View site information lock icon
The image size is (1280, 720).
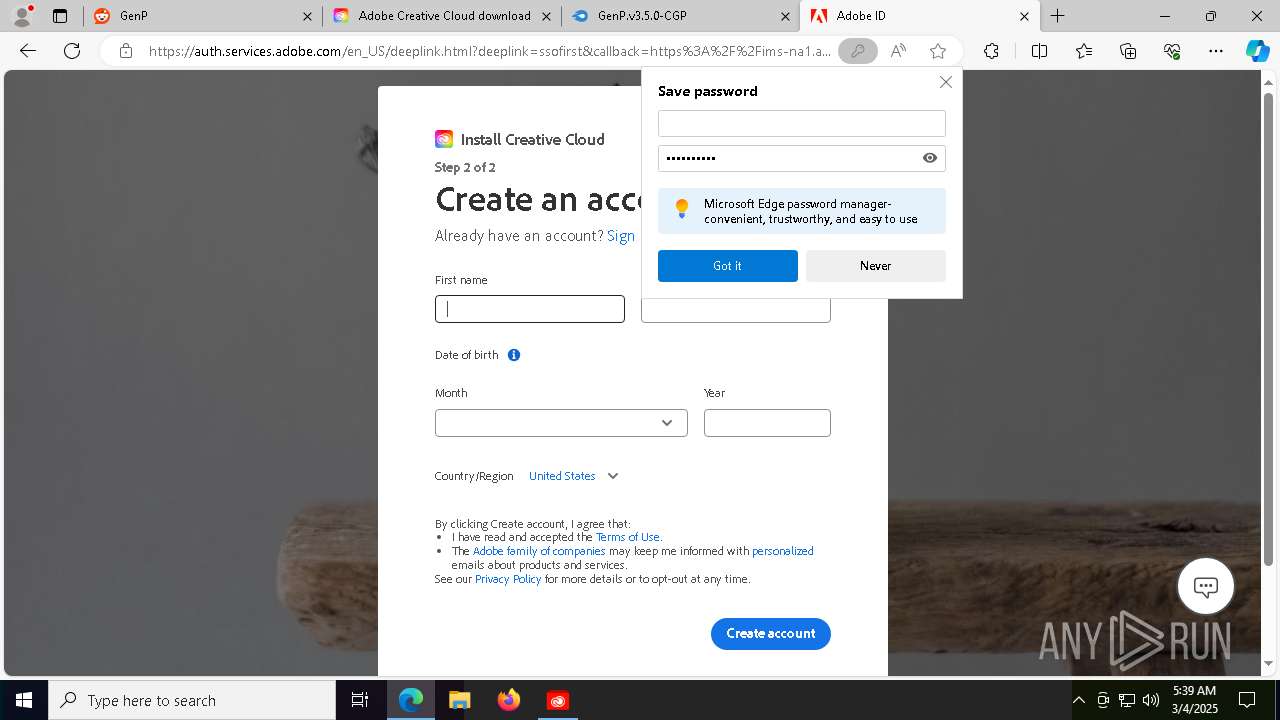(126, 51)
